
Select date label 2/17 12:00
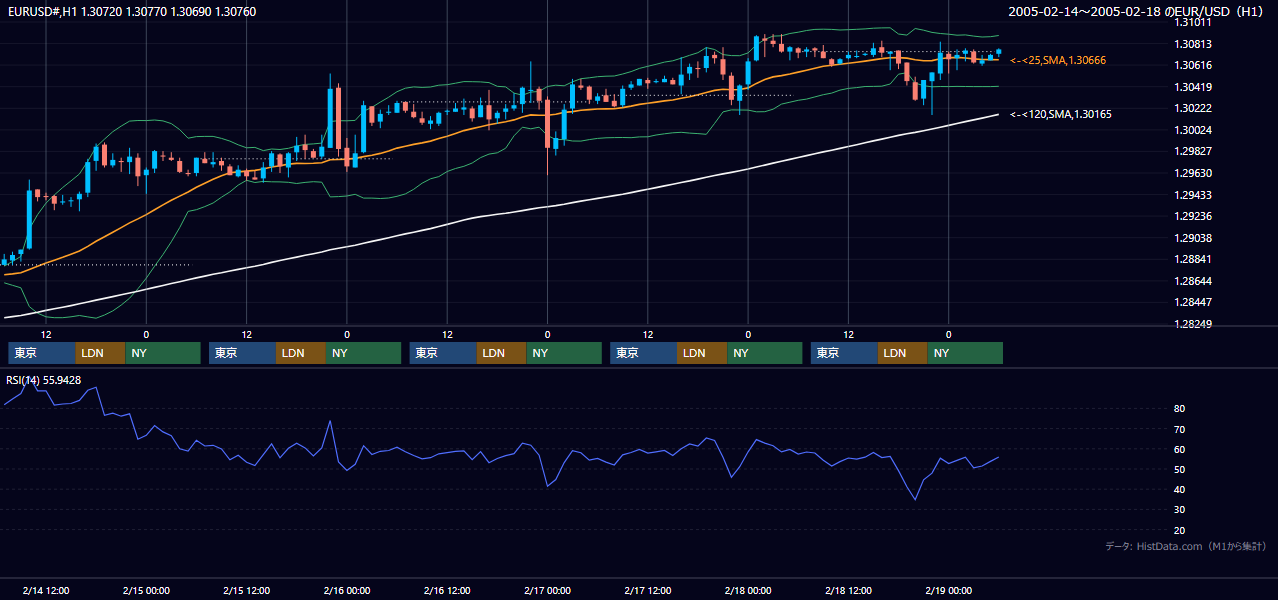(x=648, y=591)
